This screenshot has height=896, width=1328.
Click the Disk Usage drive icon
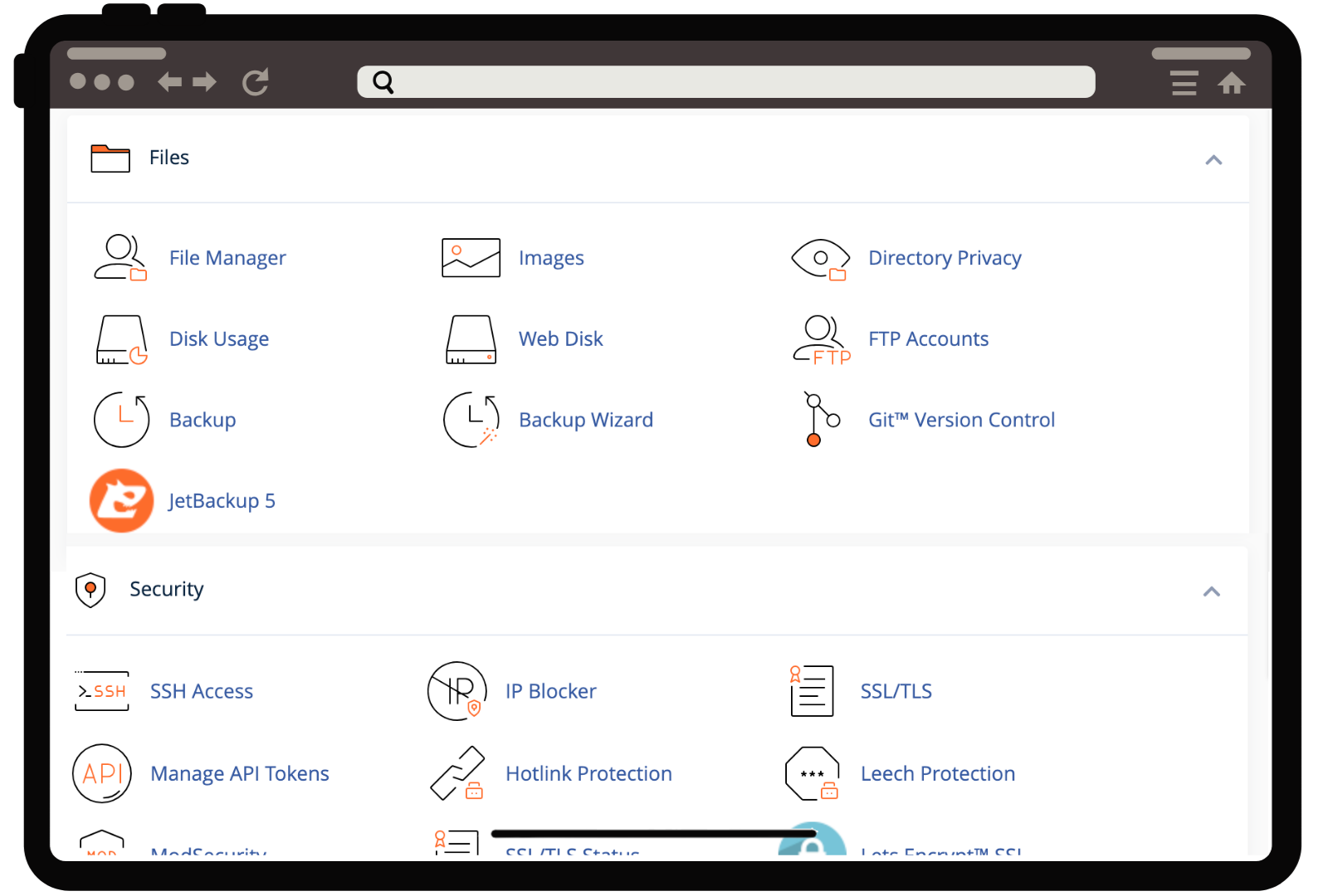(121, 339)
